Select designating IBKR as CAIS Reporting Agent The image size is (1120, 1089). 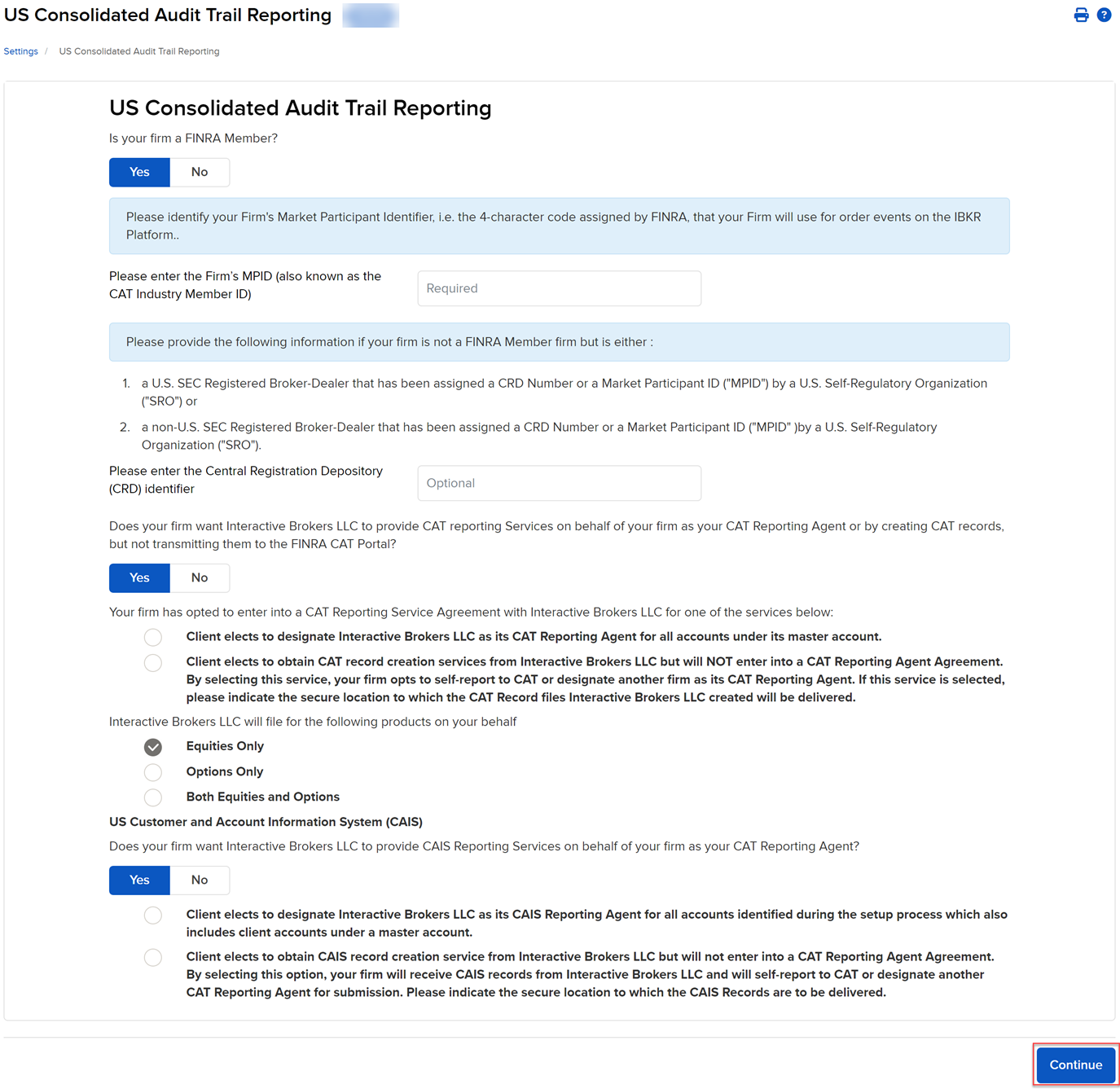152,916
